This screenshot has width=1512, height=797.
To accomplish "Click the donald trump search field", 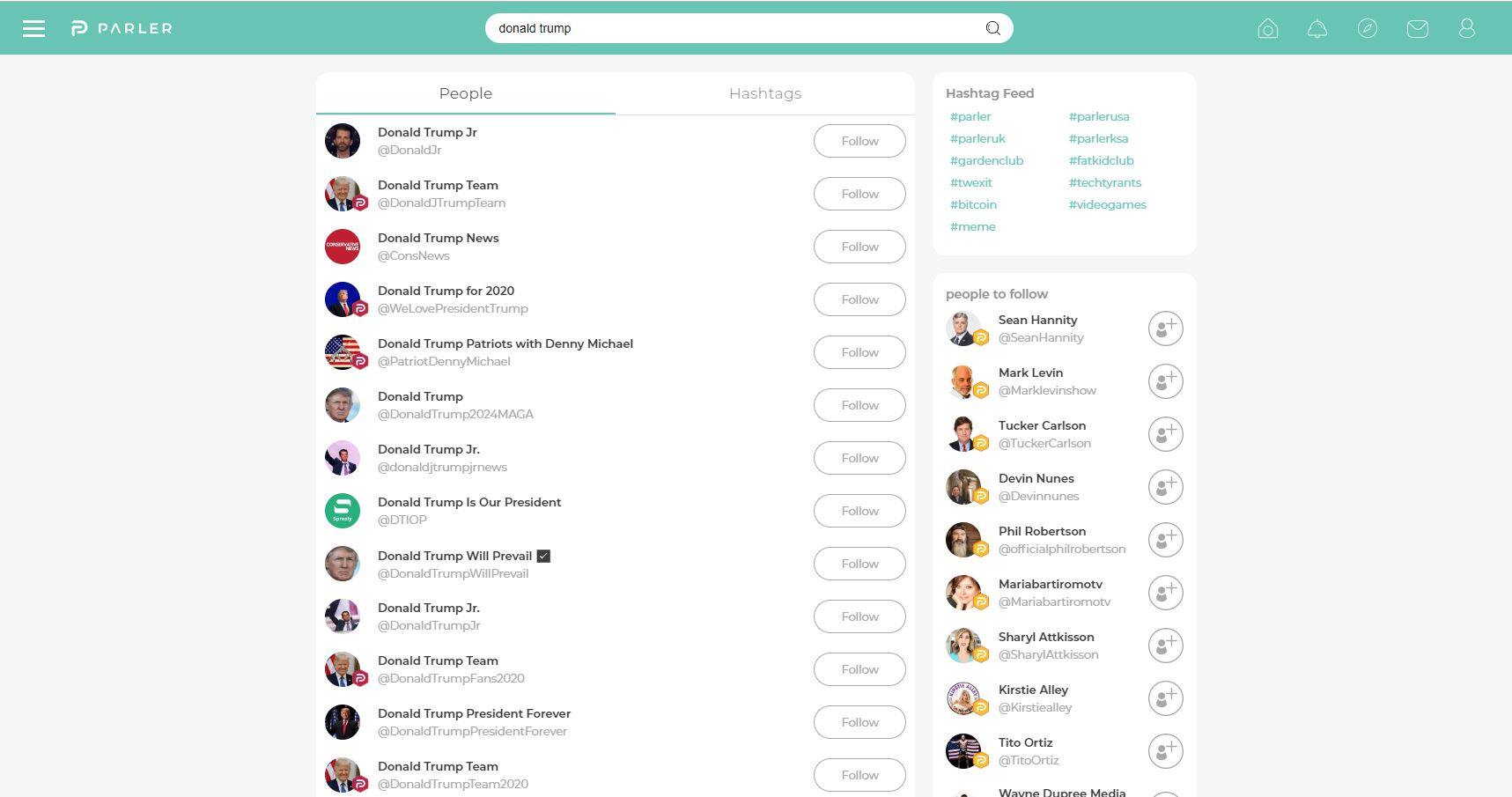I will click(749, 28).
